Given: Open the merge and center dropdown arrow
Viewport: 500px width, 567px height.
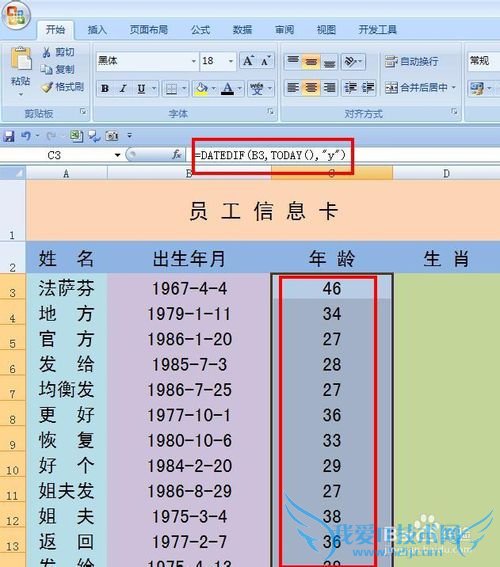Looking at the screenshot, I should 454,88.
